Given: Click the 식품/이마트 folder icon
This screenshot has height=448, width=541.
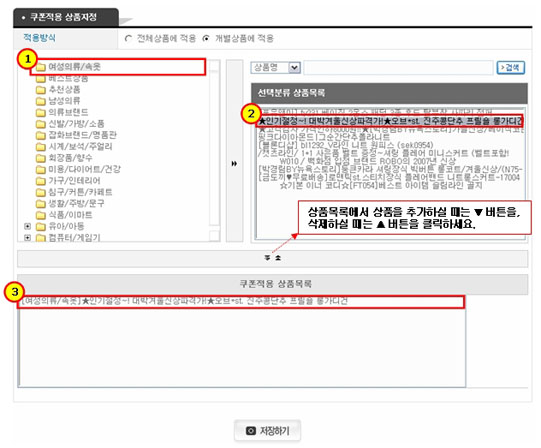Looking at the screenshot, I should coord(41,215).
